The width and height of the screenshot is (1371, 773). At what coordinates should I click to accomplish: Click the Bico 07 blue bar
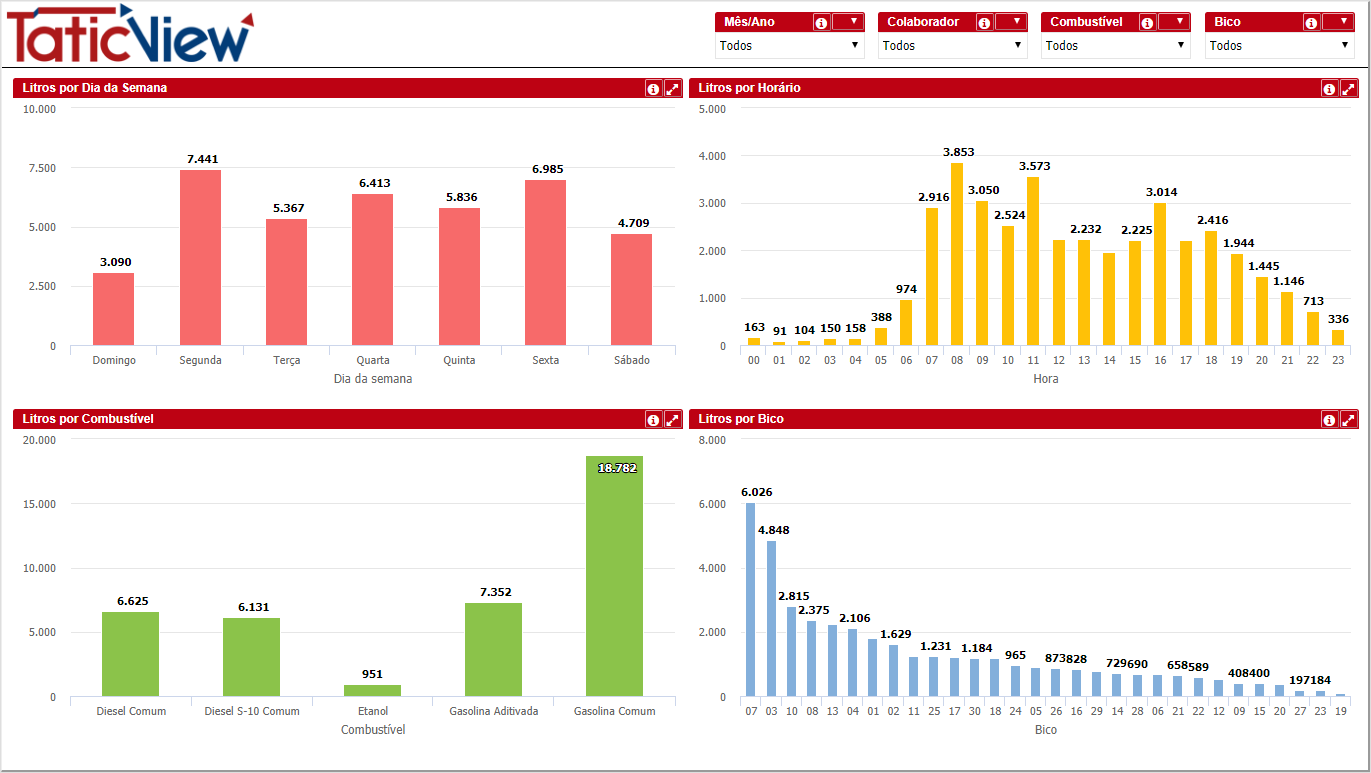click(750, 599)
